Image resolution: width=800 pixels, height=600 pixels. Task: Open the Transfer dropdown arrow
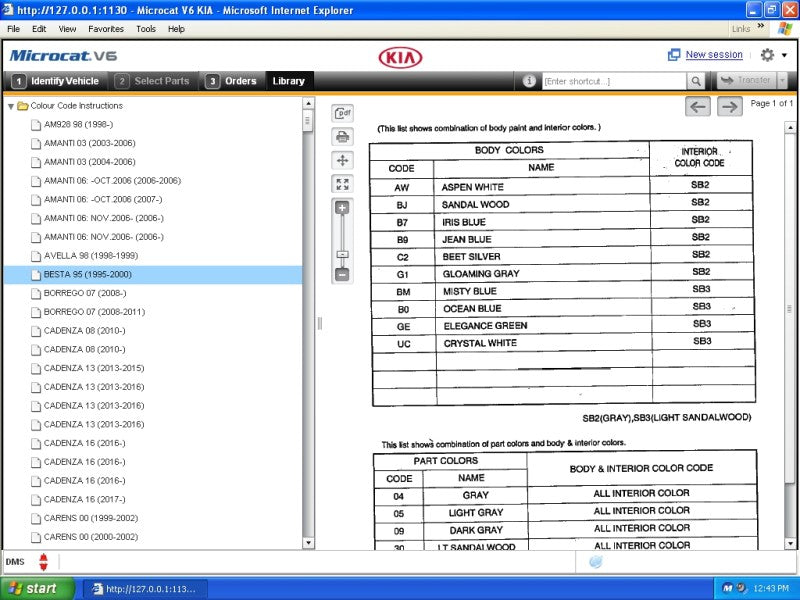pyautogui.click(x=782, y=80)
